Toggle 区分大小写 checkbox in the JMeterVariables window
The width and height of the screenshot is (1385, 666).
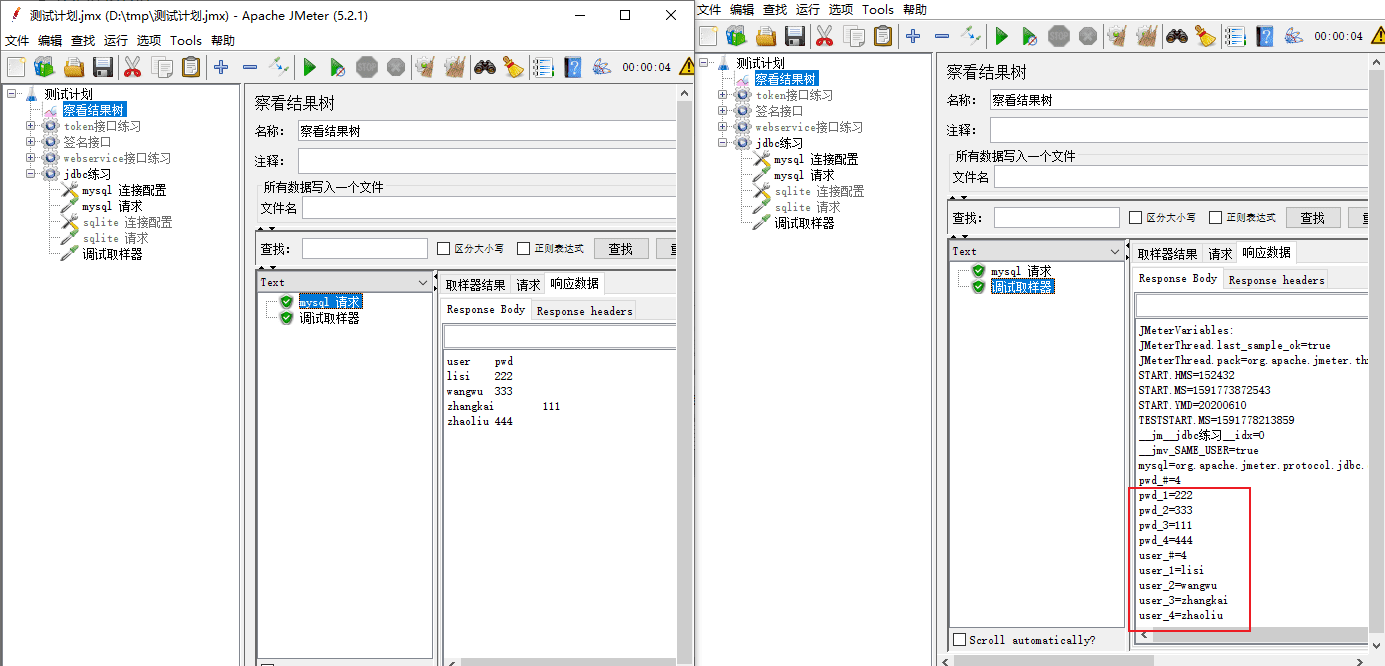(1135, 218)
